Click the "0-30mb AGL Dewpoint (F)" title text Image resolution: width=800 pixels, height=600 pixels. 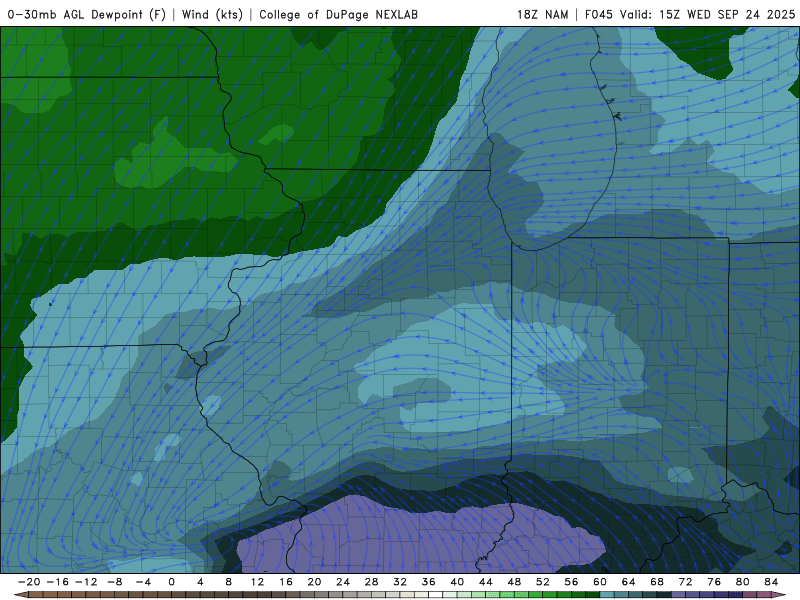click(x=87, y=15)
